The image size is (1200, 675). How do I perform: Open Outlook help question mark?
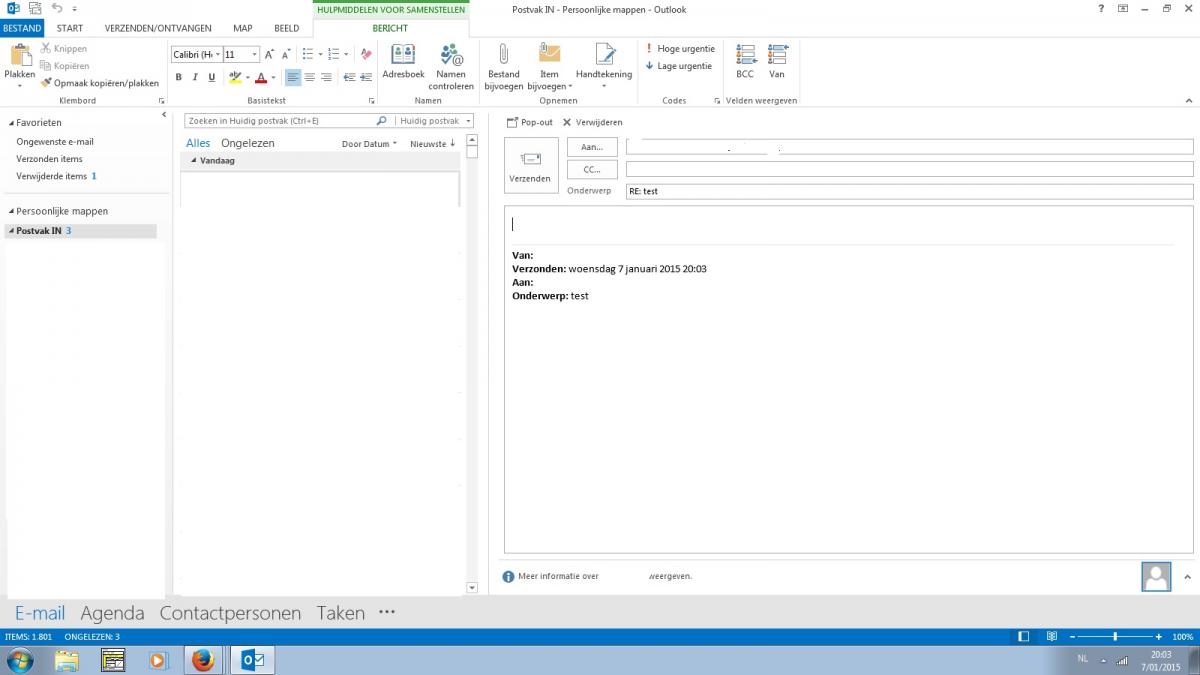1101,8
